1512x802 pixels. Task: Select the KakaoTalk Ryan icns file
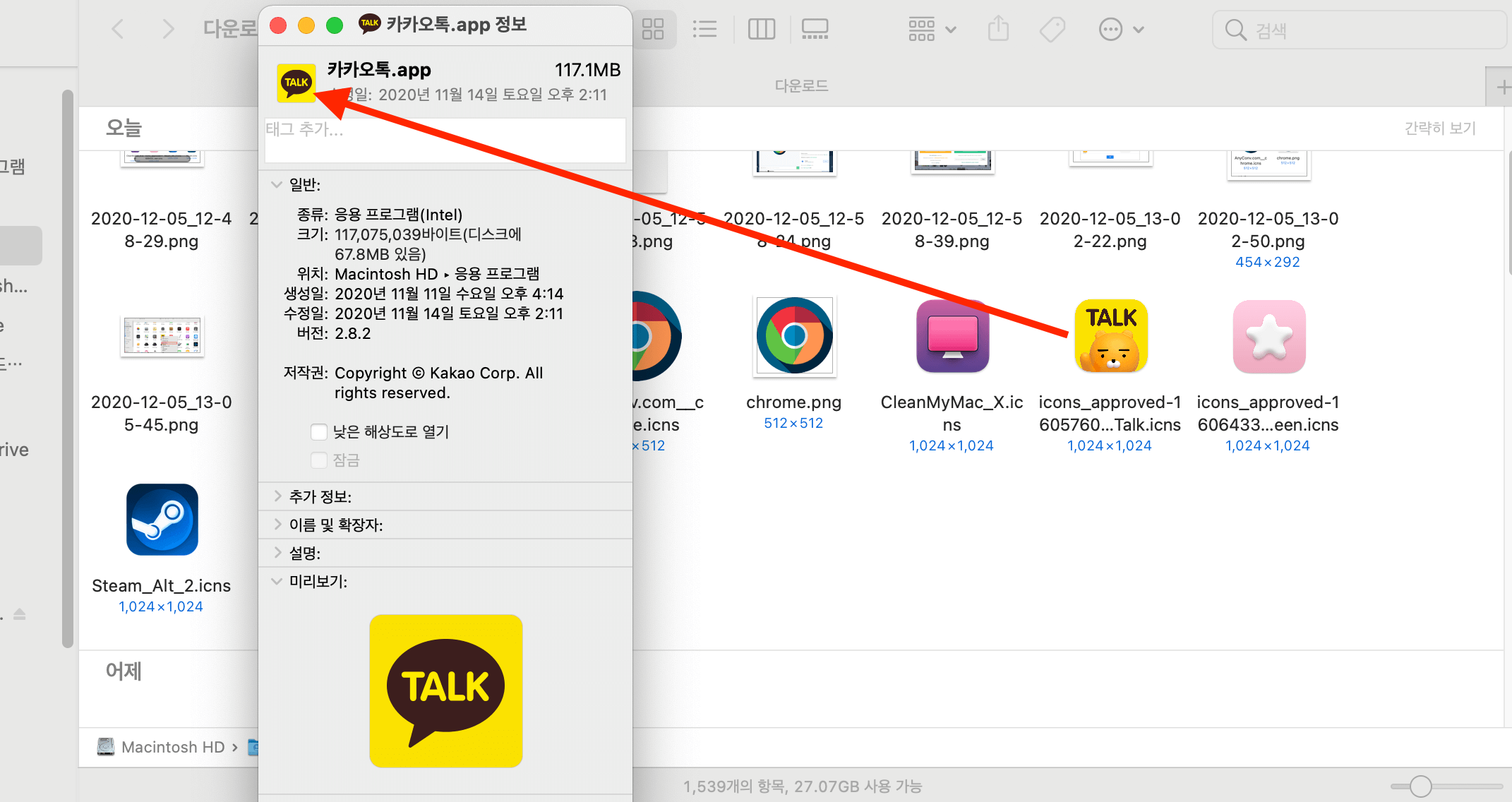pos(1110,336)
